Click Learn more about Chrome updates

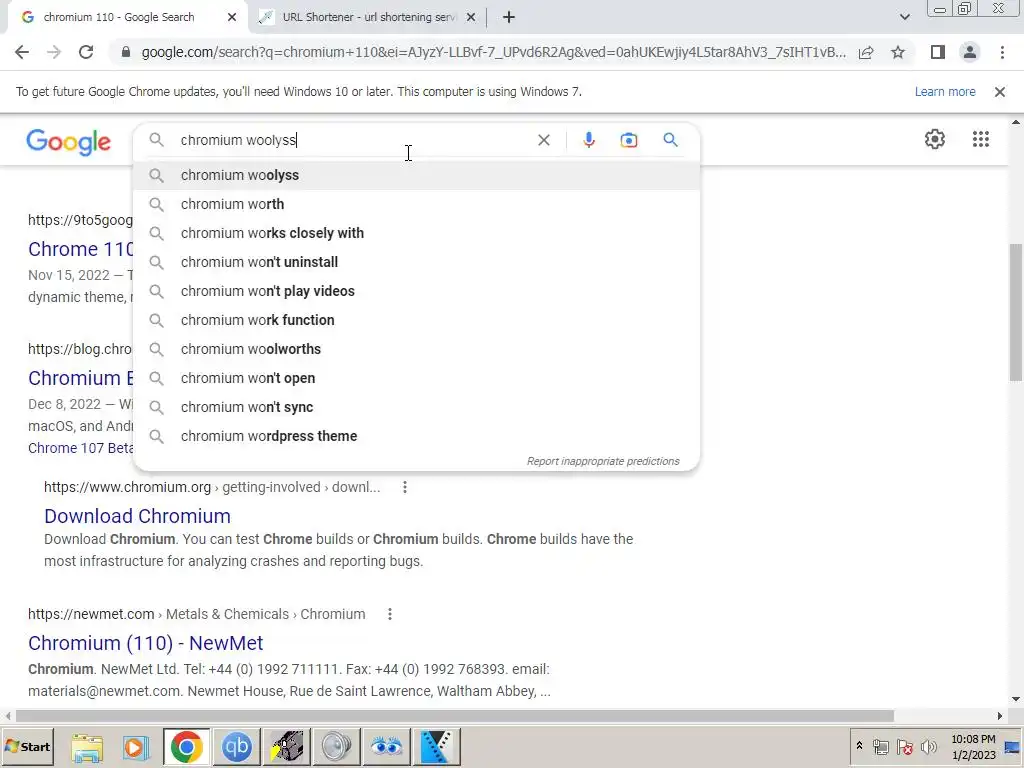tap(944, 92)
